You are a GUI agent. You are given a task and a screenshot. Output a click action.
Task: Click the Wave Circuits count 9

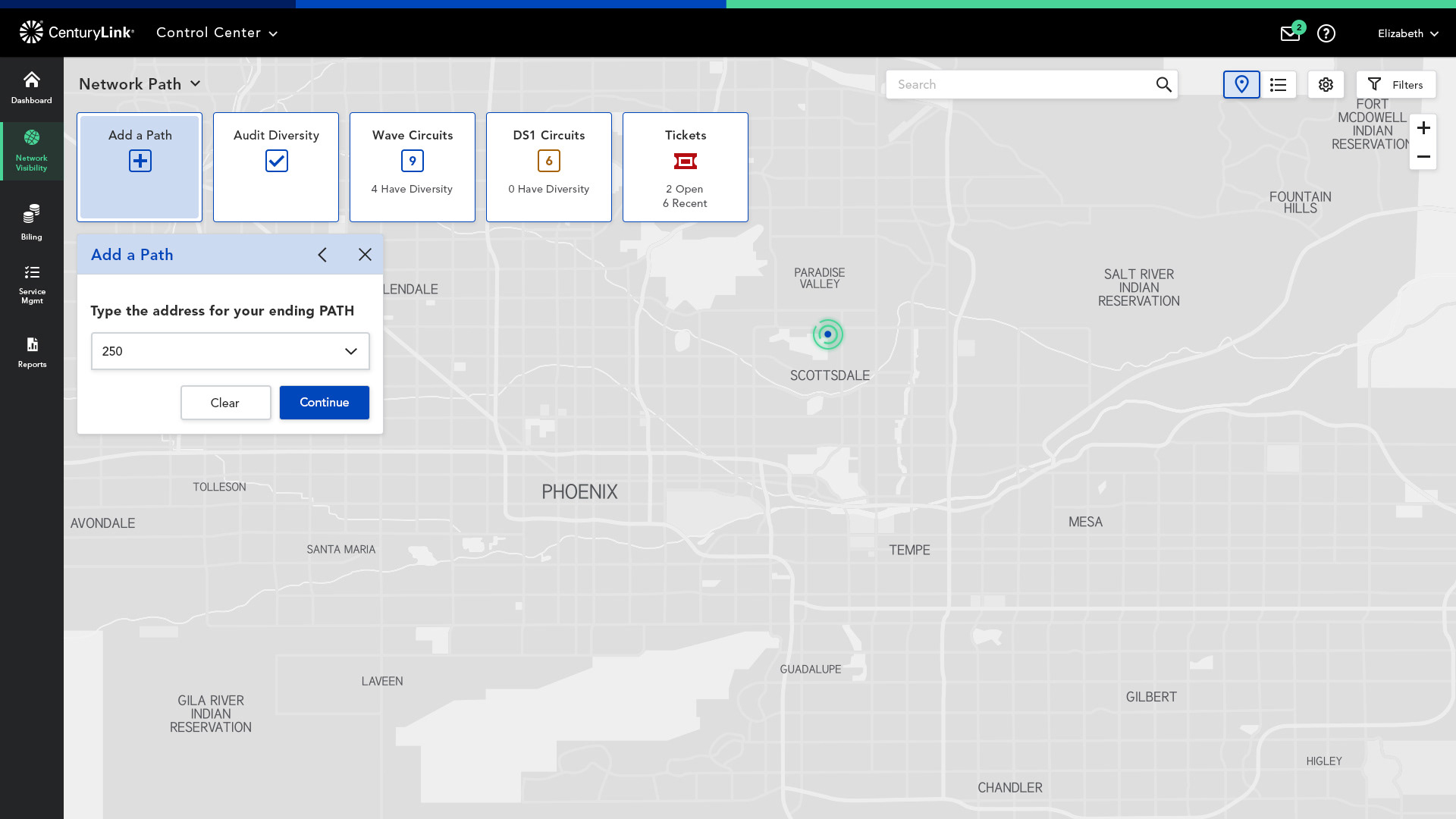tap(413, 161)
